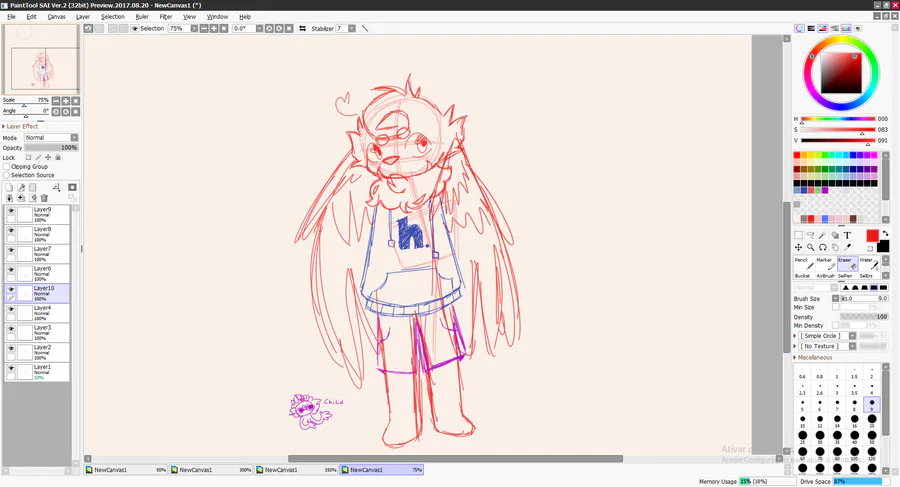The image size is (900, 487).
Task: Flip canvas view horizontally
Action: (x=302, y=28)
